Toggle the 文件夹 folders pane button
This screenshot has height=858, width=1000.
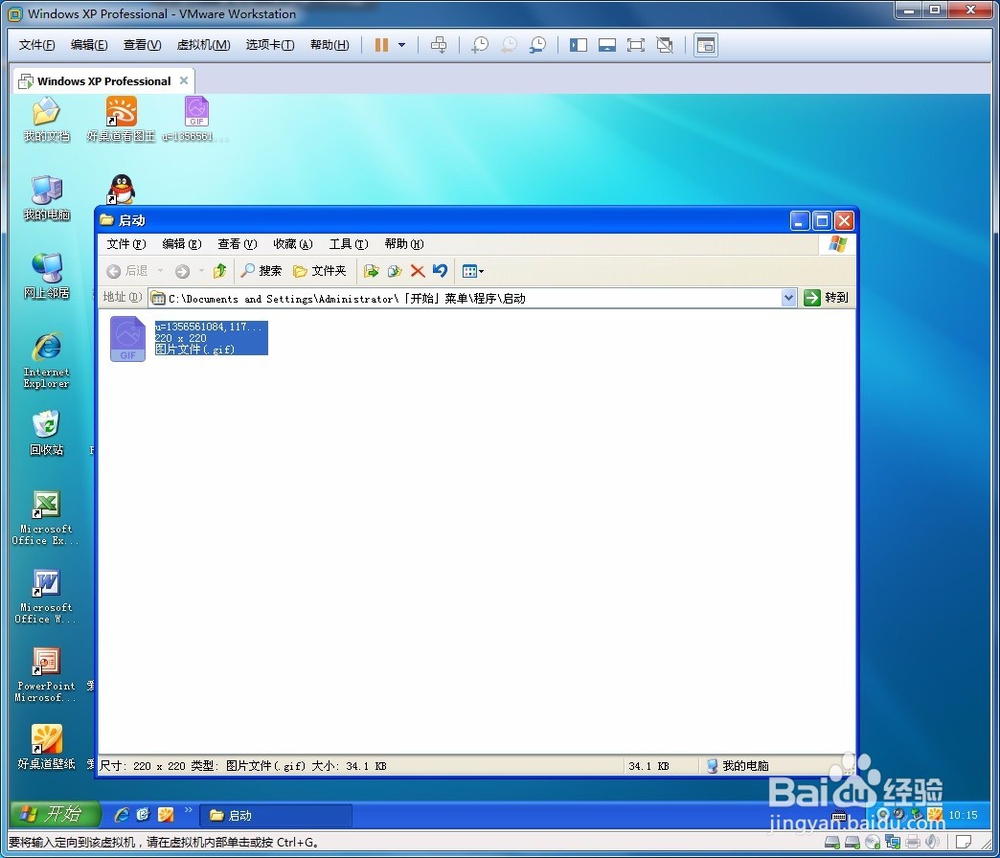(x=320, y=271)
